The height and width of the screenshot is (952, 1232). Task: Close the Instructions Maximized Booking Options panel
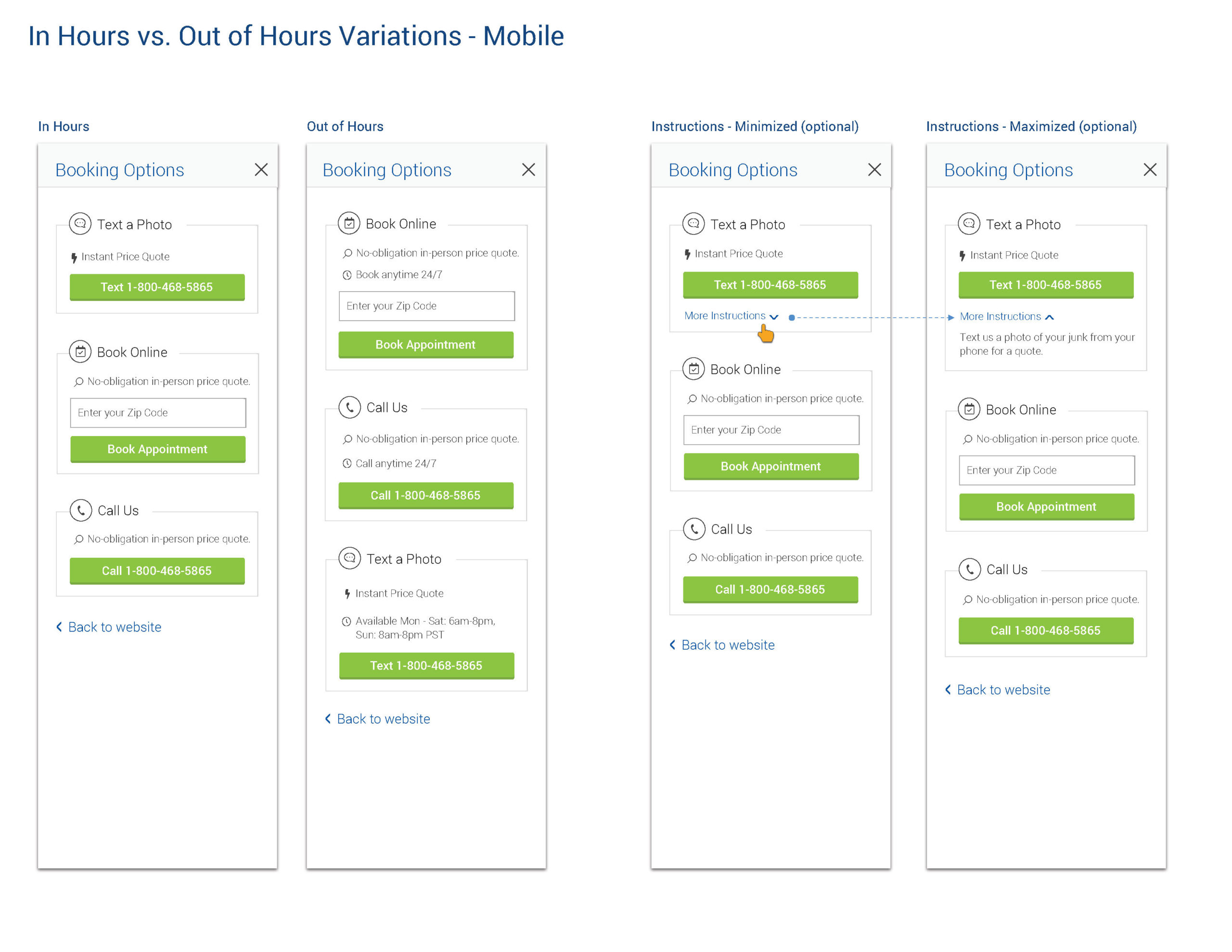tap(1150, 170)
